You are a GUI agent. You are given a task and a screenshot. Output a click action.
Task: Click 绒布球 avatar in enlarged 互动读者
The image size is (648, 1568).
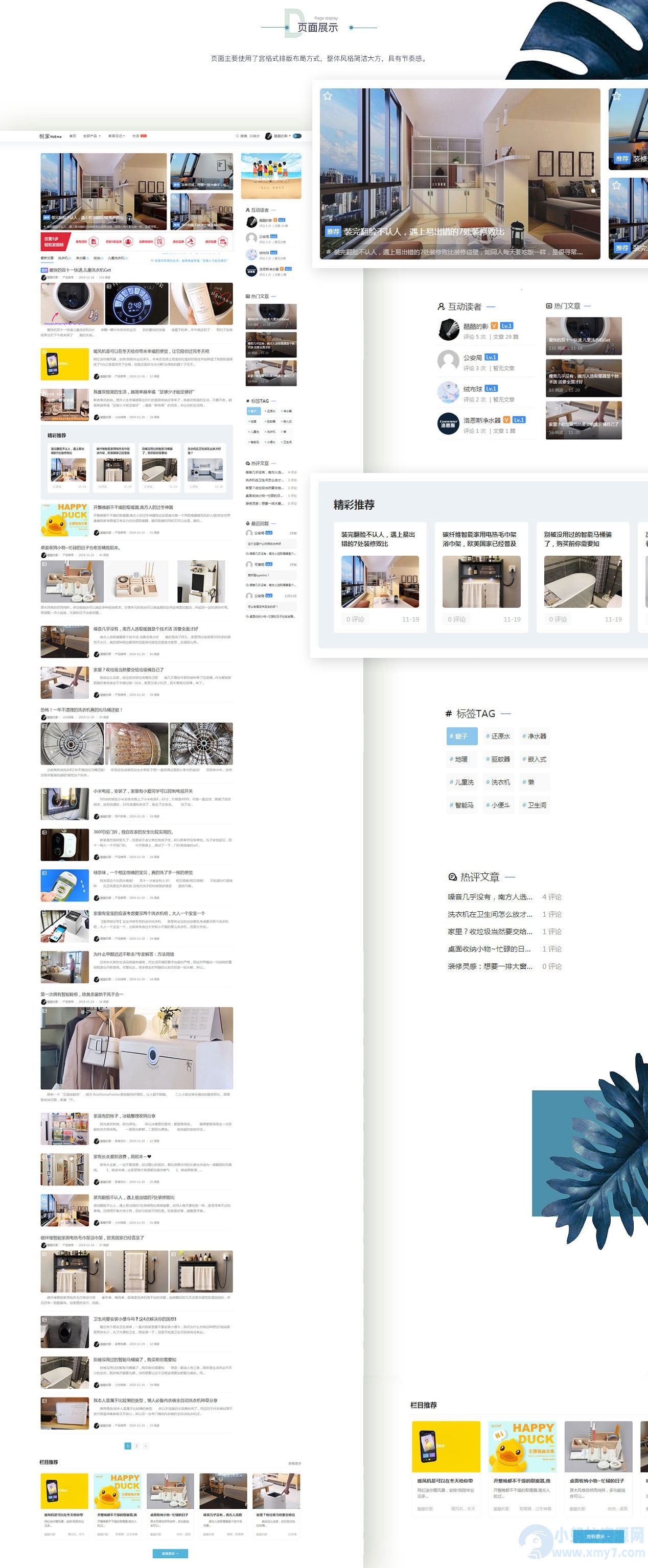click(448, 393)
